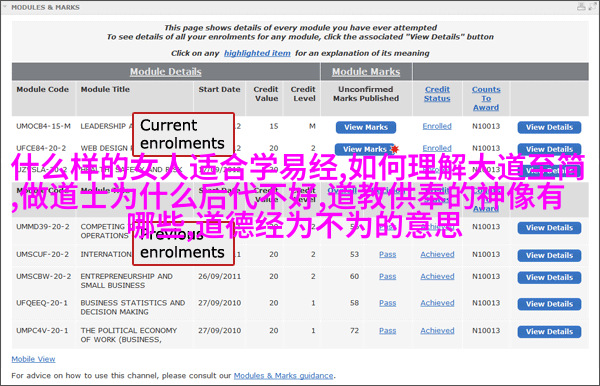Click mark 72 in UMPC4V-20-1 row
The width and height of the screenshot is (600, 386).
(354, 331)
